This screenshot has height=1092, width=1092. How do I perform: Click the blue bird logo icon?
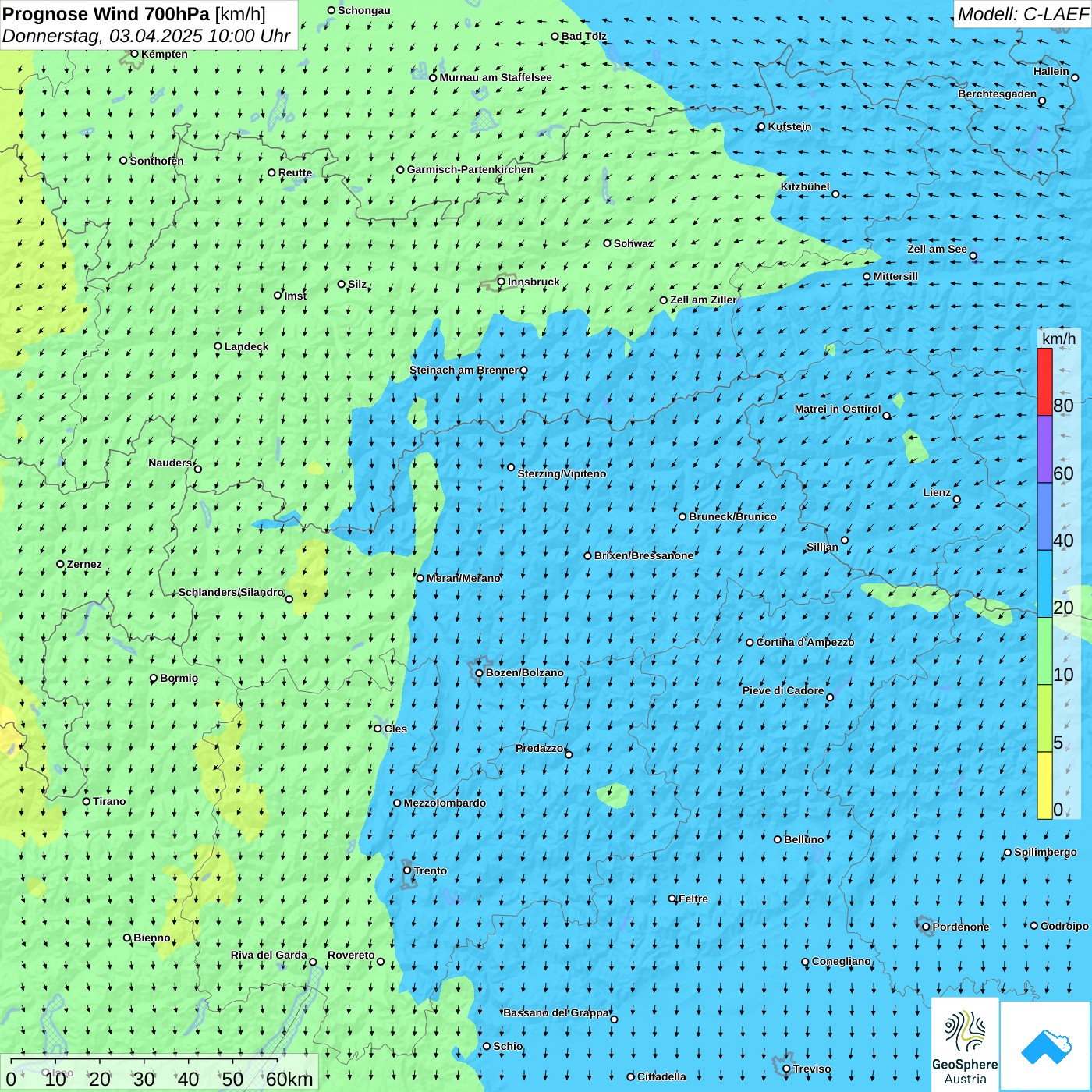(x=1045, y=1046)
